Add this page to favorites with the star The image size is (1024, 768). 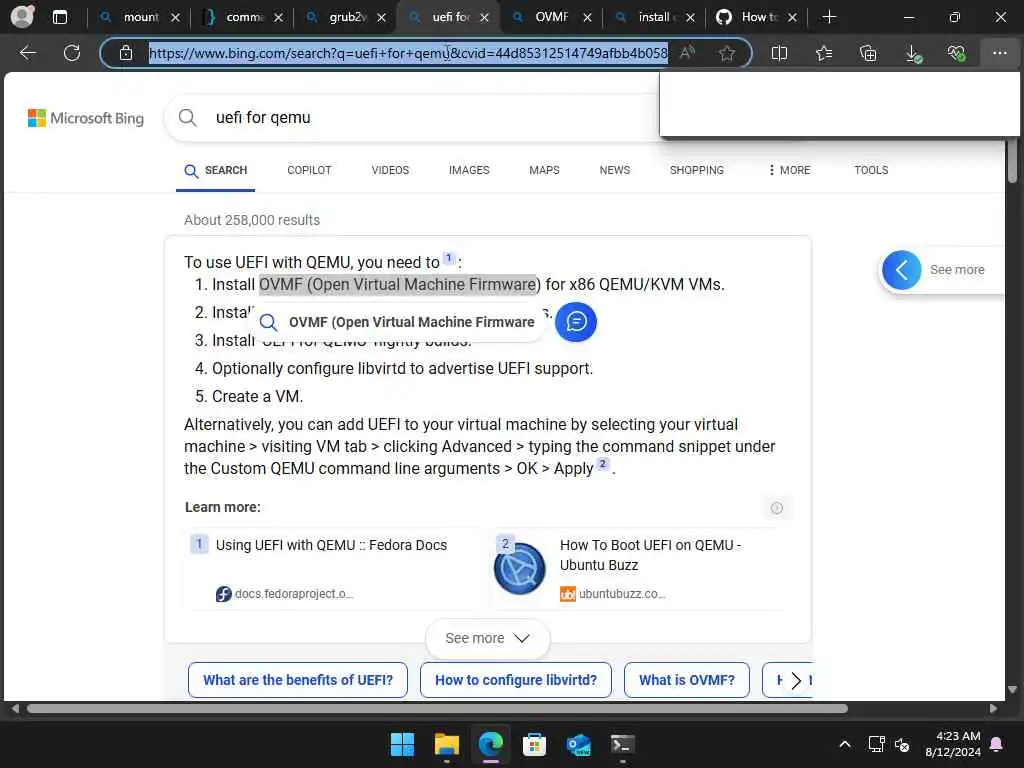click(x=726, y=53)
